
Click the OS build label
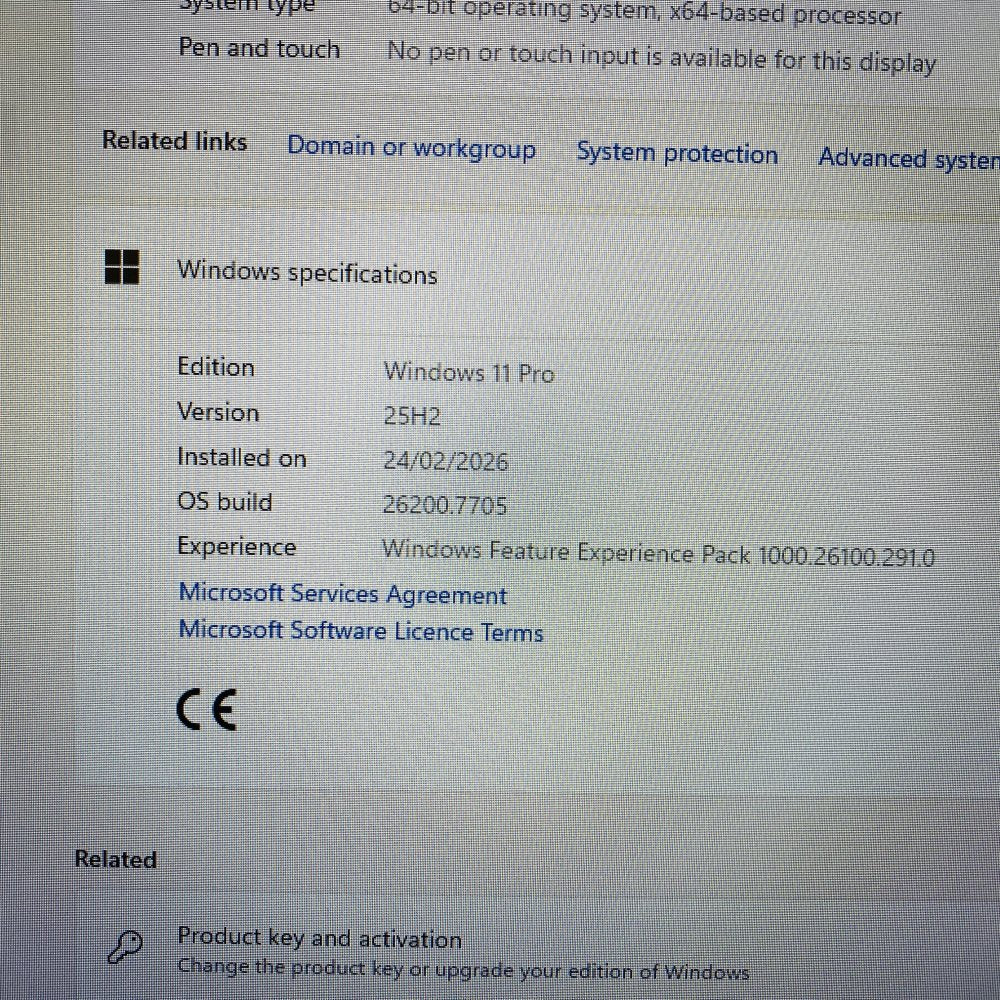tap(225, 501)
